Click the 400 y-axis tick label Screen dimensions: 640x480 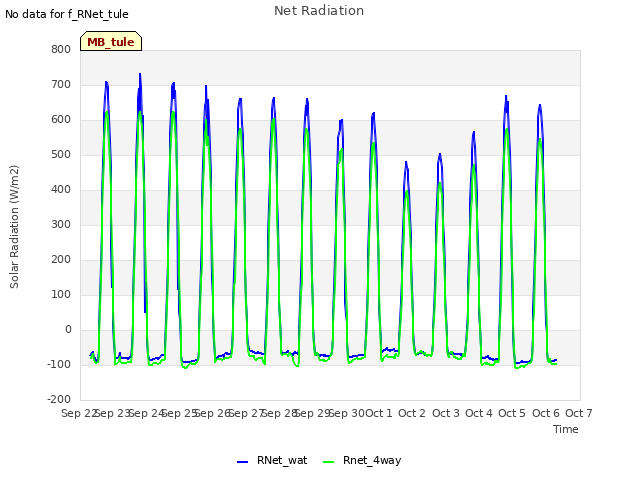pos(61,189)
